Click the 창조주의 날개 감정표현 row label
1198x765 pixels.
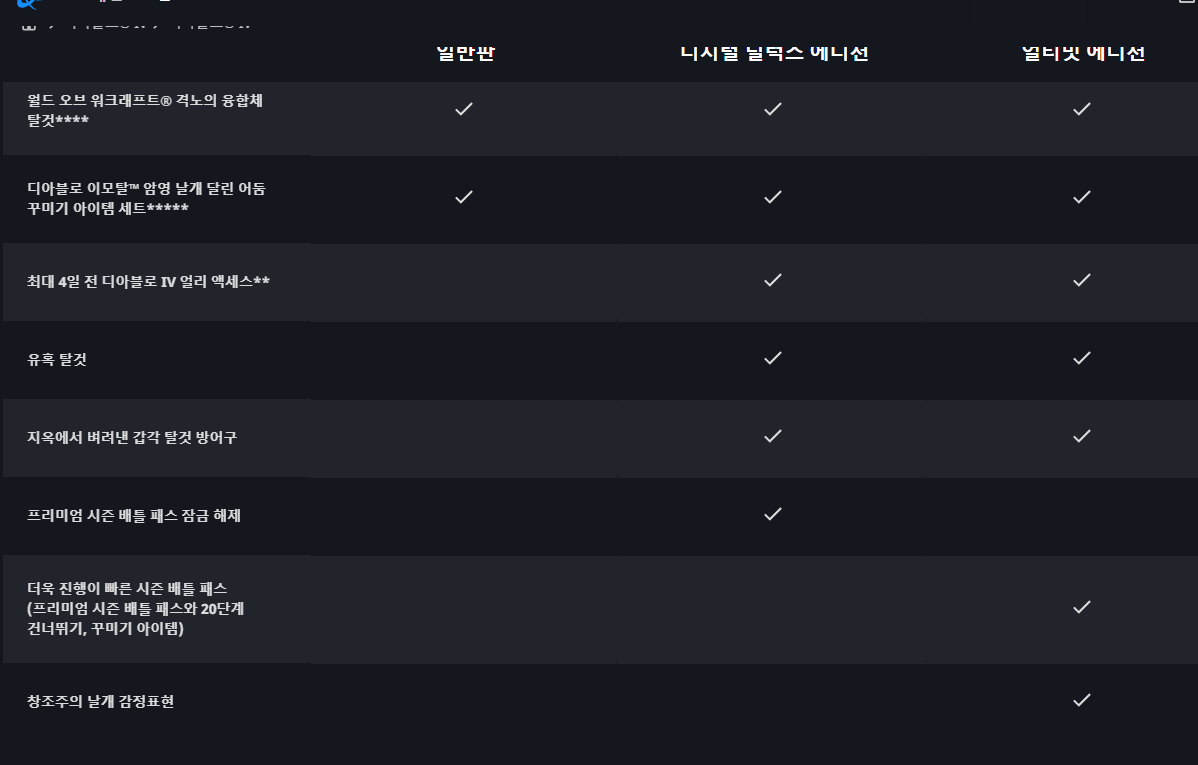tap(101, 701)
